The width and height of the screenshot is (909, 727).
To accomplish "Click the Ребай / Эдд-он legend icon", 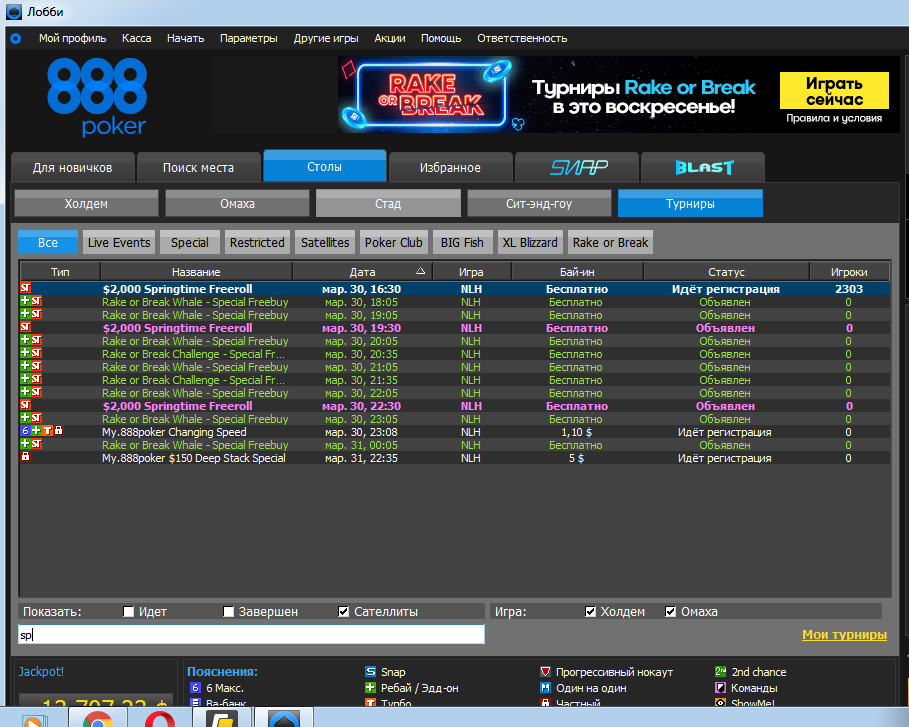I will pos(370,688).
